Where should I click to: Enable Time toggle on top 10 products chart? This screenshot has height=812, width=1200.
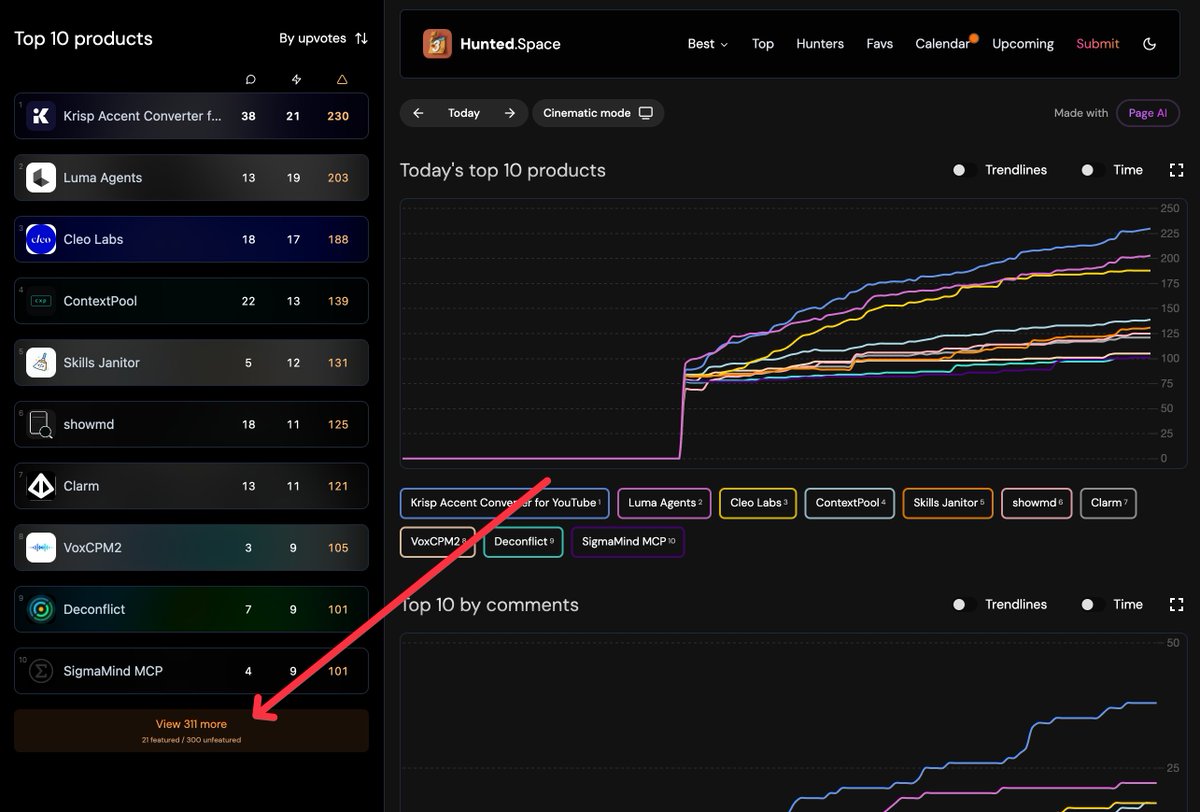pyautogui.click(x=1092, y=170)
